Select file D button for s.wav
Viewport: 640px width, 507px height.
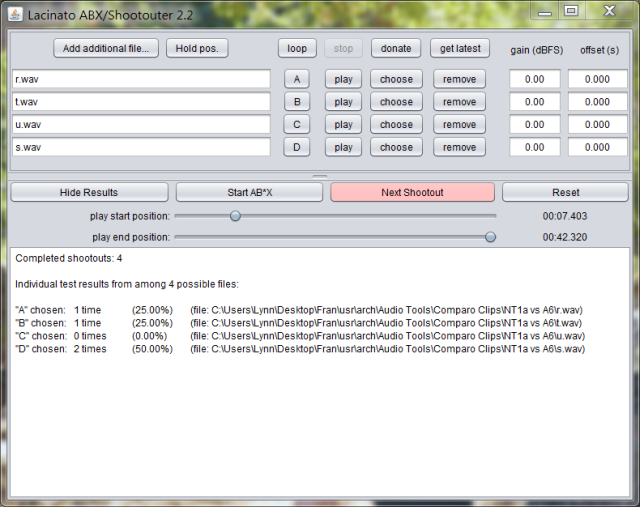[x=297, y=147]
